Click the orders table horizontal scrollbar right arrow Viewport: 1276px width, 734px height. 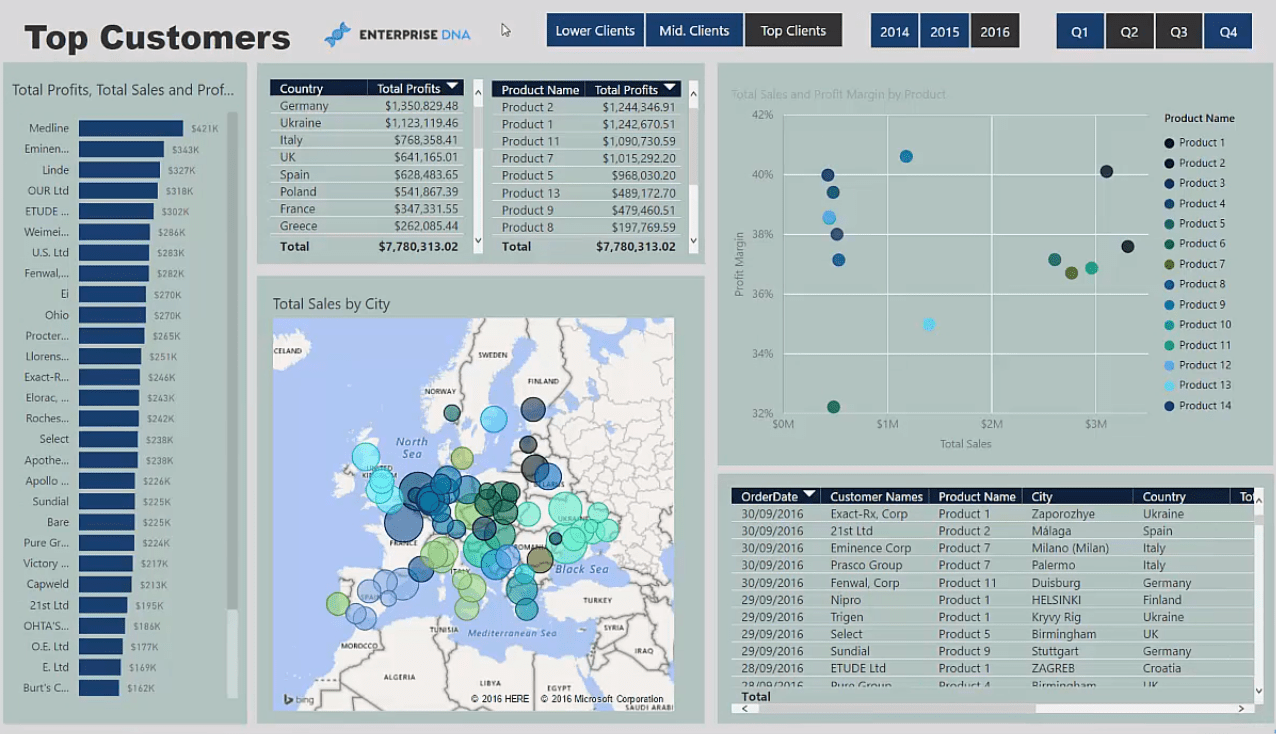point(1241,708)
